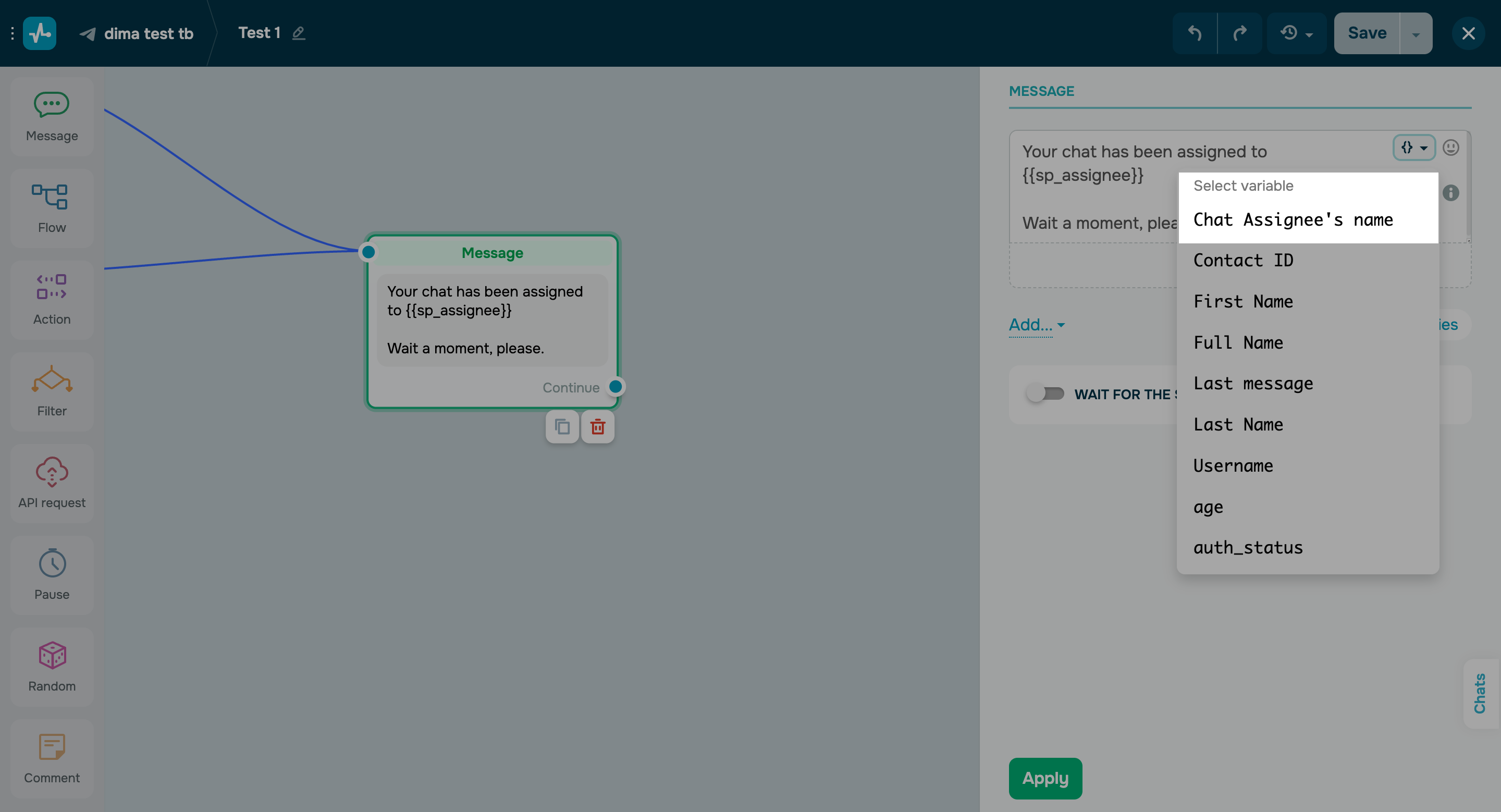Open the Save button dropdown arrow
The height and width of the screenshot is (812, 1501).
coord(1417,33)
